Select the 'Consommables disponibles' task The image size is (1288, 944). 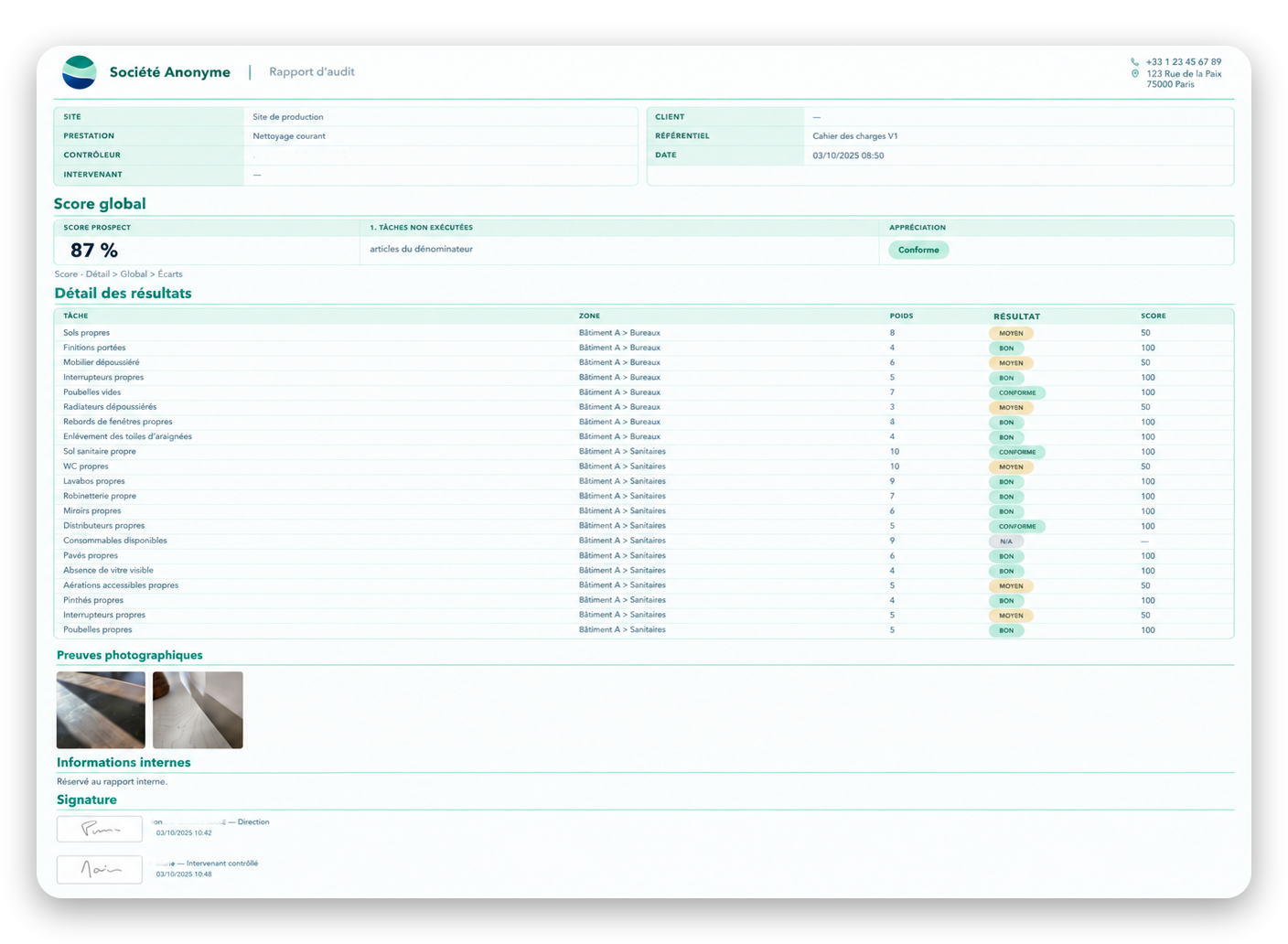[x=115, y=541]
